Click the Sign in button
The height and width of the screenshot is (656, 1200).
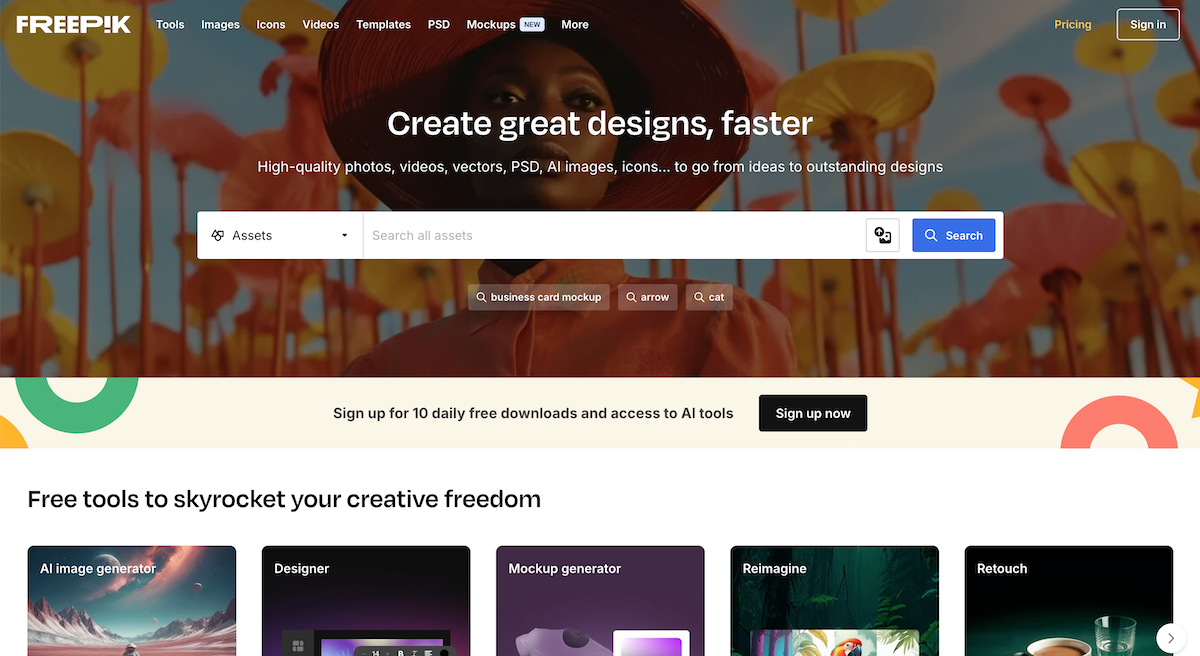point(1148,24)
